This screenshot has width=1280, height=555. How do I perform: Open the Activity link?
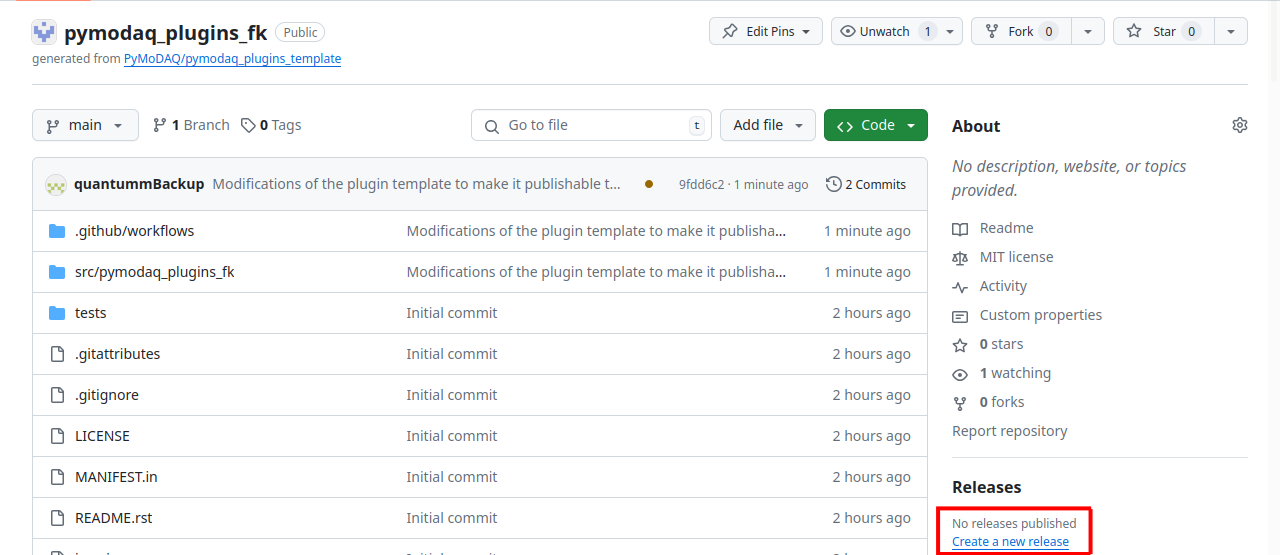coord(1003,286)
